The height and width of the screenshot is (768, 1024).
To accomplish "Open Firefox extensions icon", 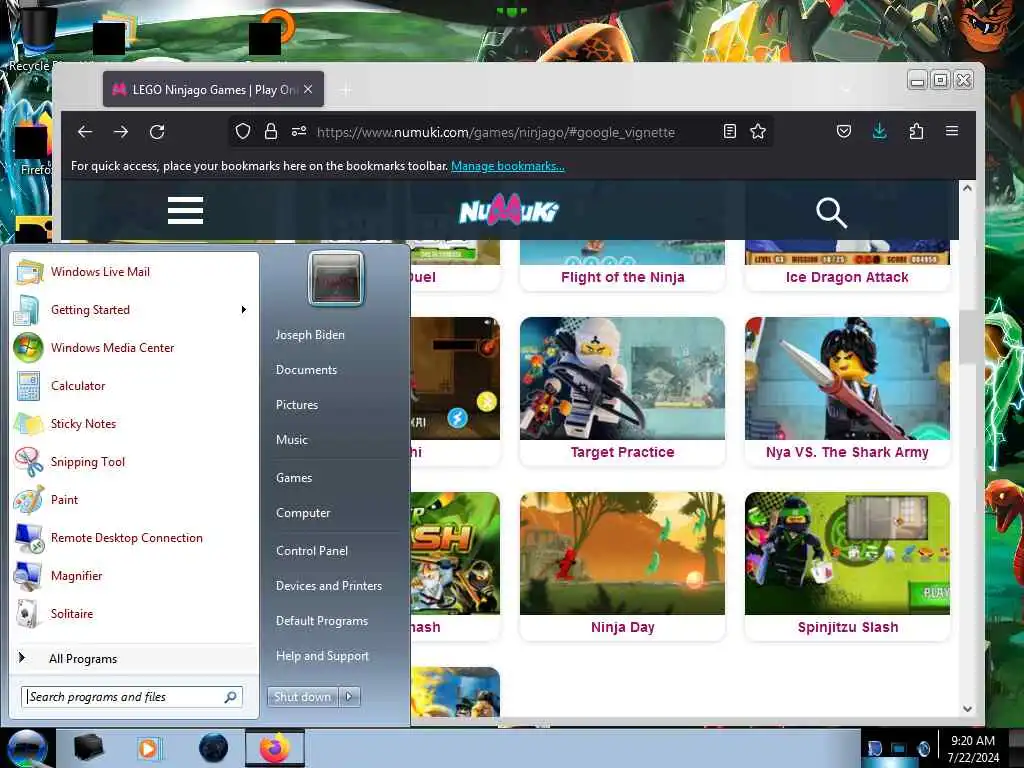I will [916, 132].
